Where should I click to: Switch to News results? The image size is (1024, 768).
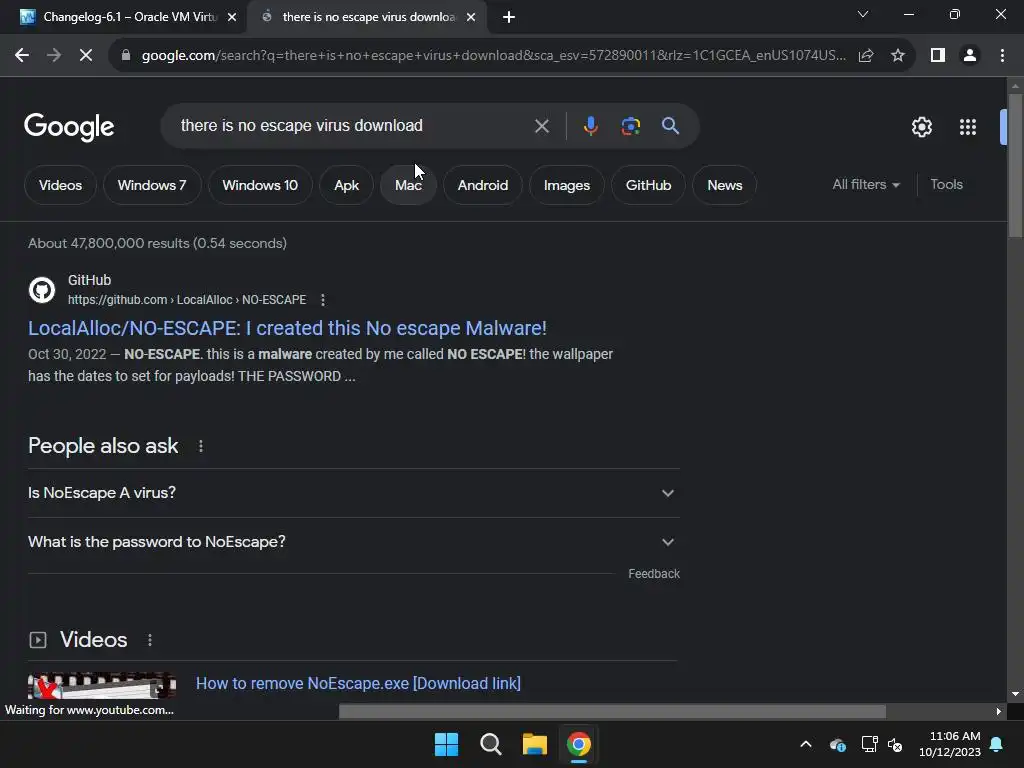[x=725, y=185]
